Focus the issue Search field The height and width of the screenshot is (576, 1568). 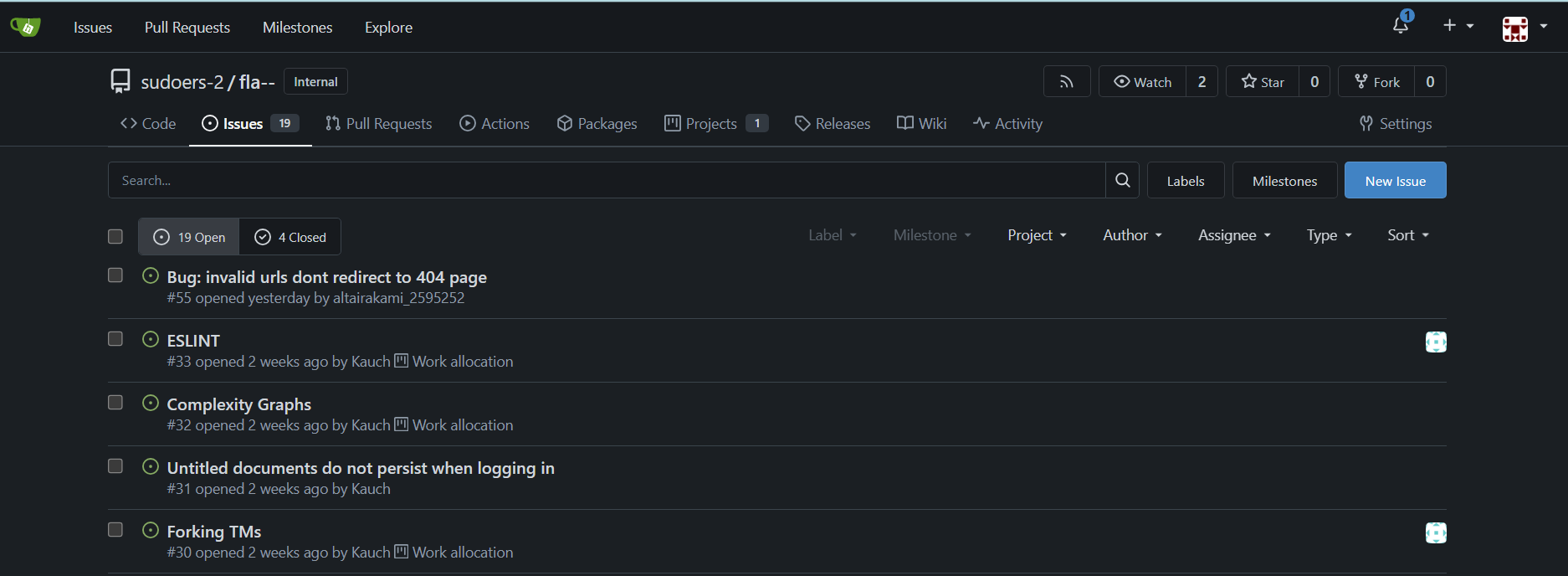coord(607,180)
